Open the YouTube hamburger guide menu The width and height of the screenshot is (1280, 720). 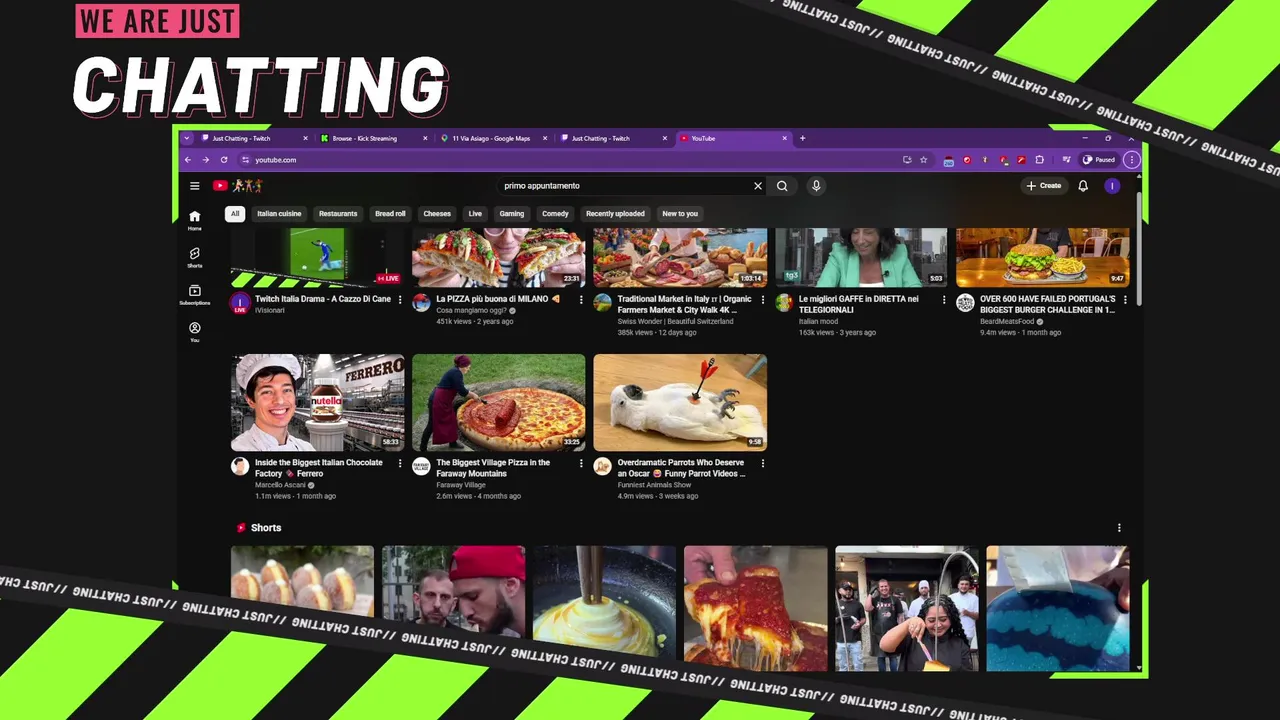pos(195,186)
